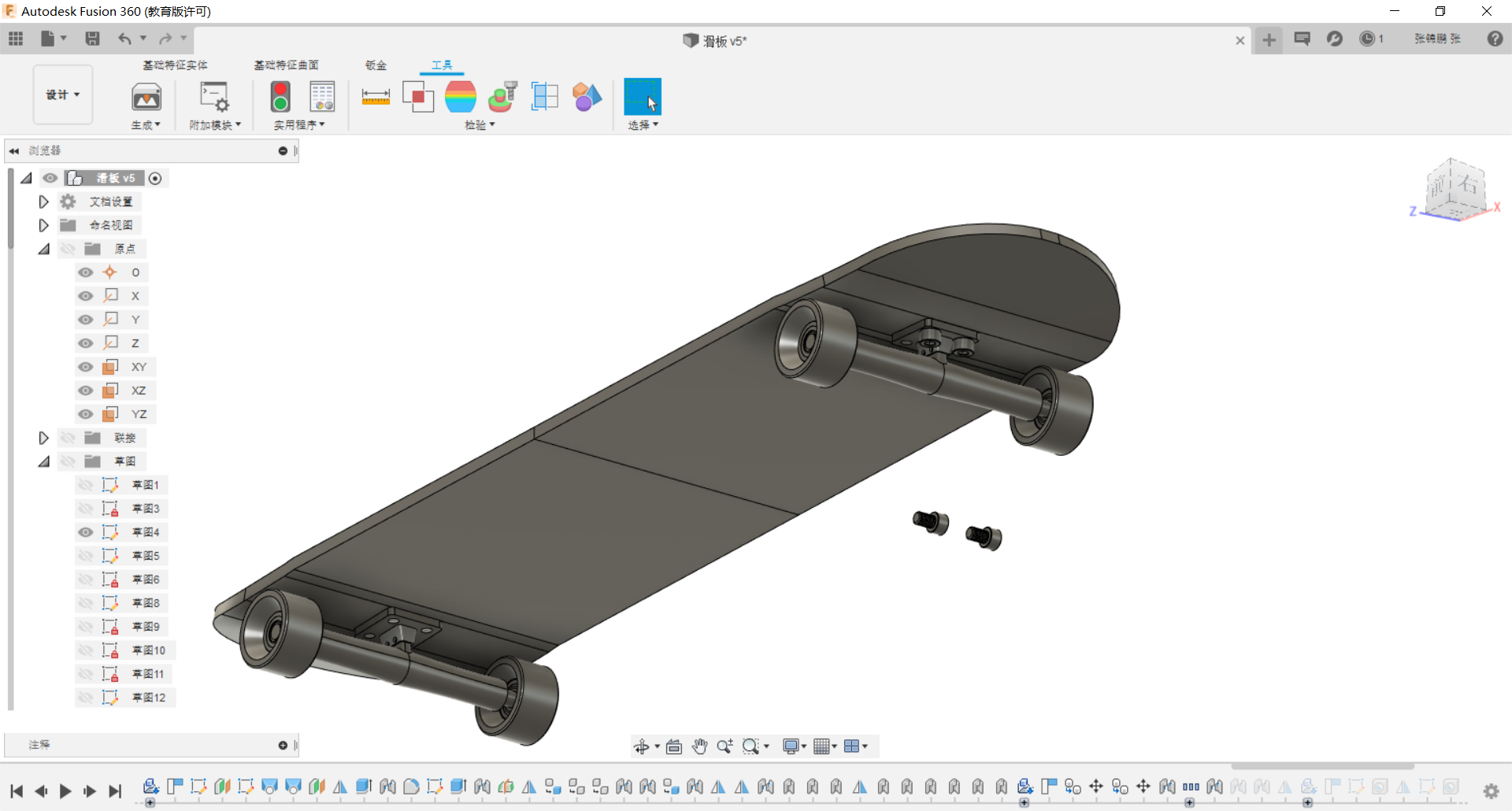Open the Viewports layout icon
The width and height of the screenshot is (1512, 811).
pos(851,746)
